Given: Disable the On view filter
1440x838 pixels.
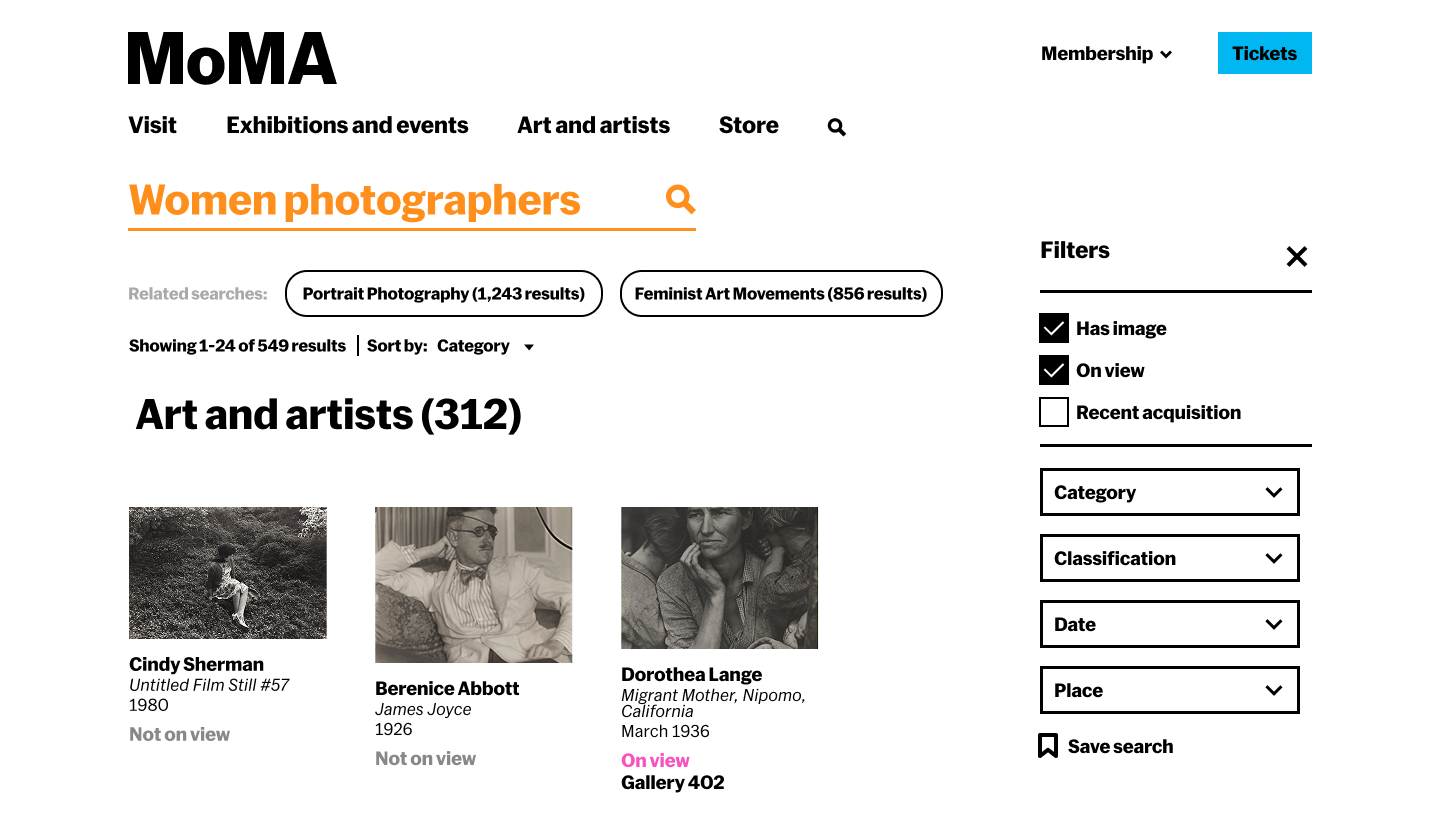Looking at the screenshot, I should click(x=1053, y=370).
